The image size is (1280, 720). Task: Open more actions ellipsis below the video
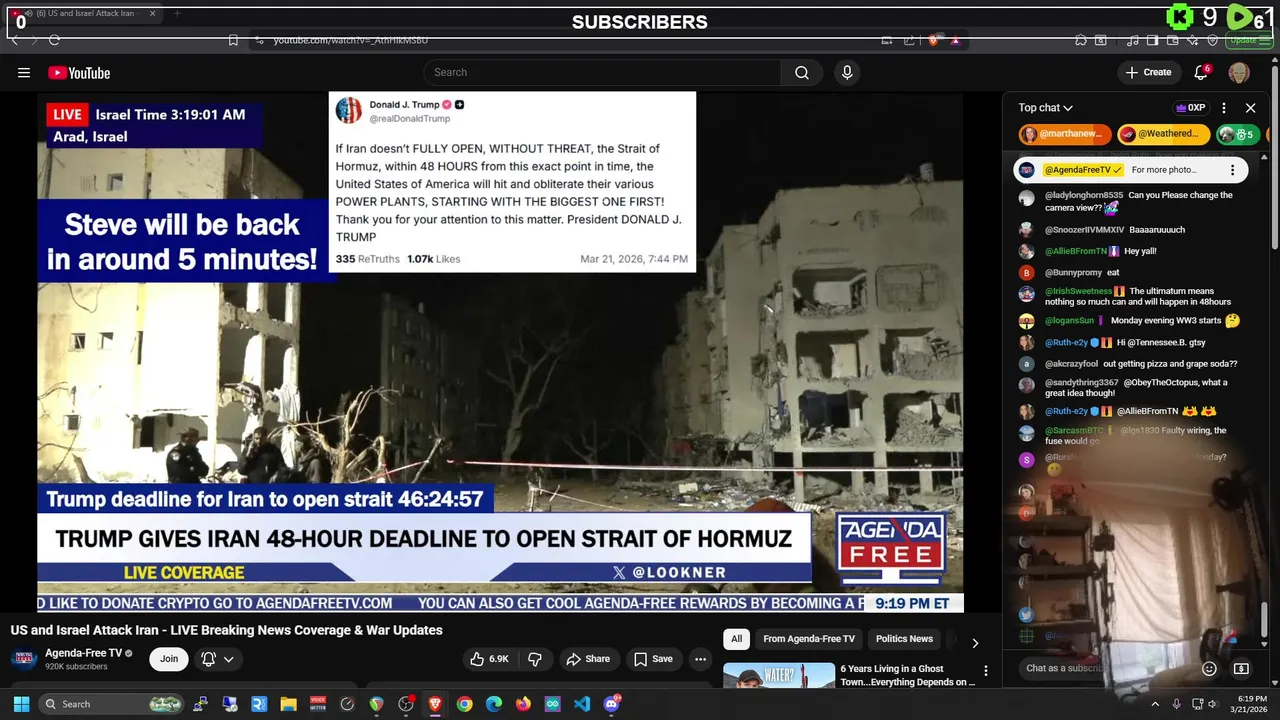(700, 659)
